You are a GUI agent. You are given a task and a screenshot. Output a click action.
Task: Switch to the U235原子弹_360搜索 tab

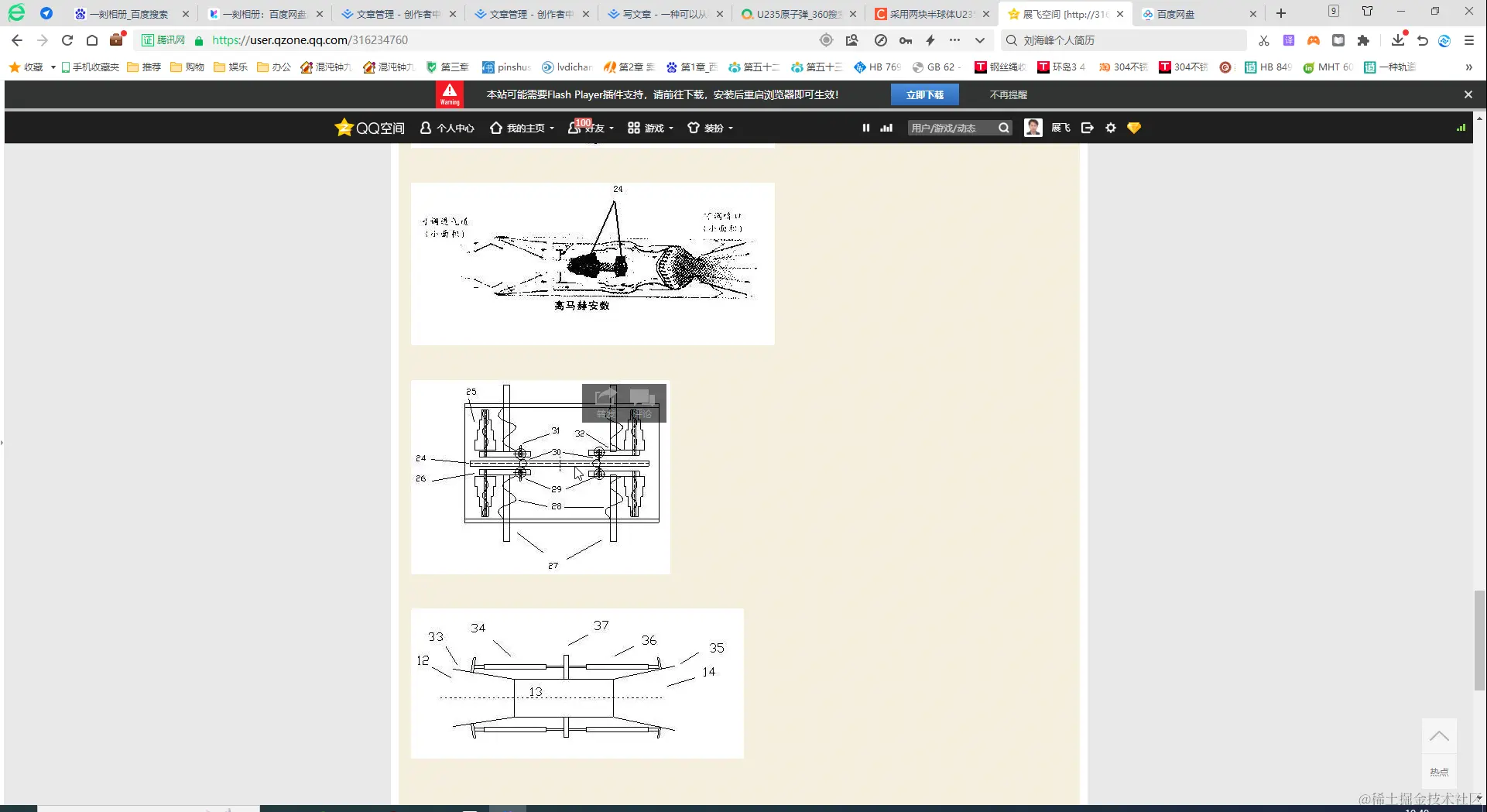[x=798, y=14]
